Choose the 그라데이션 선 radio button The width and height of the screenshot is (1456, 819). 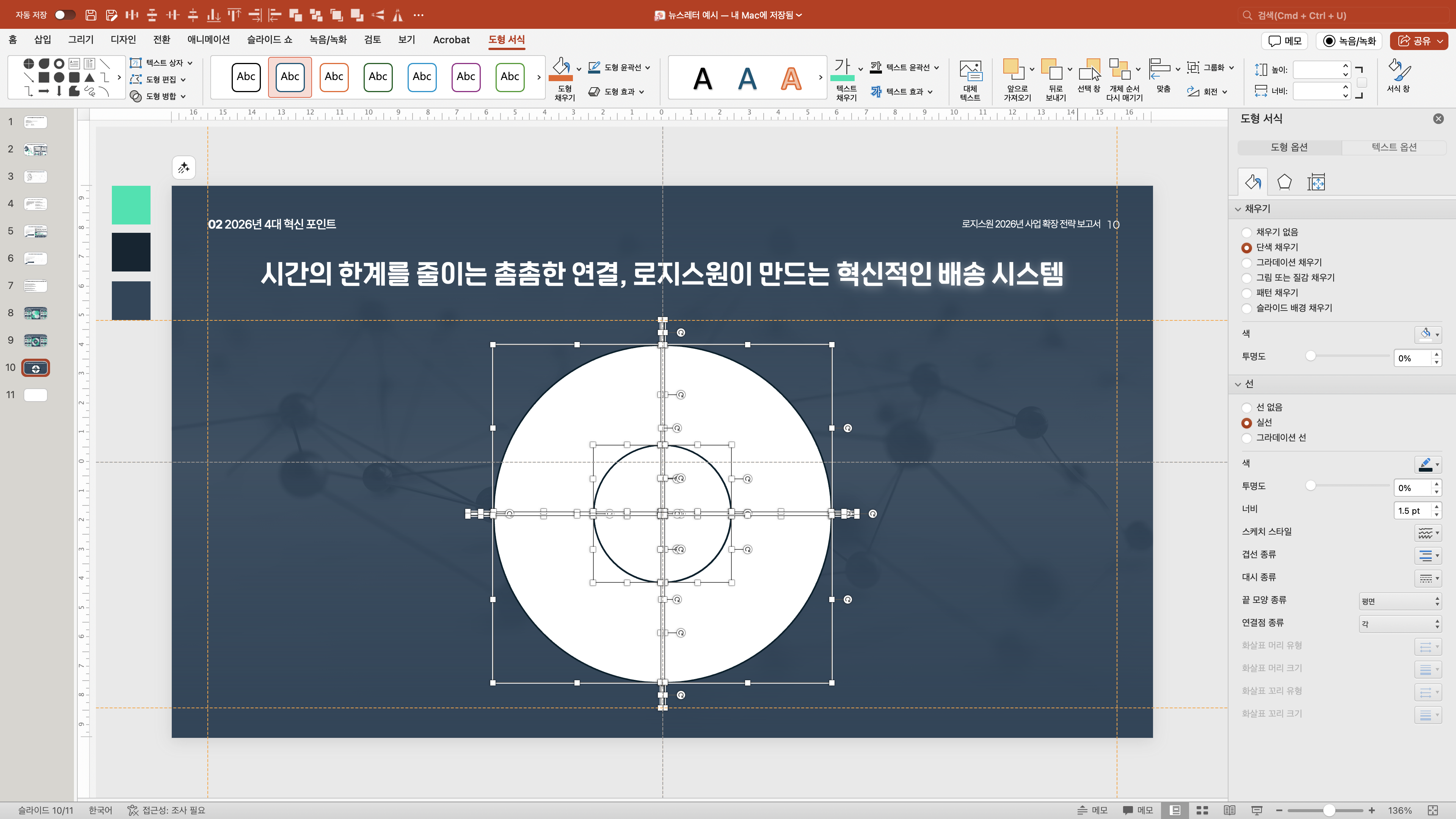coord(1246,438)
